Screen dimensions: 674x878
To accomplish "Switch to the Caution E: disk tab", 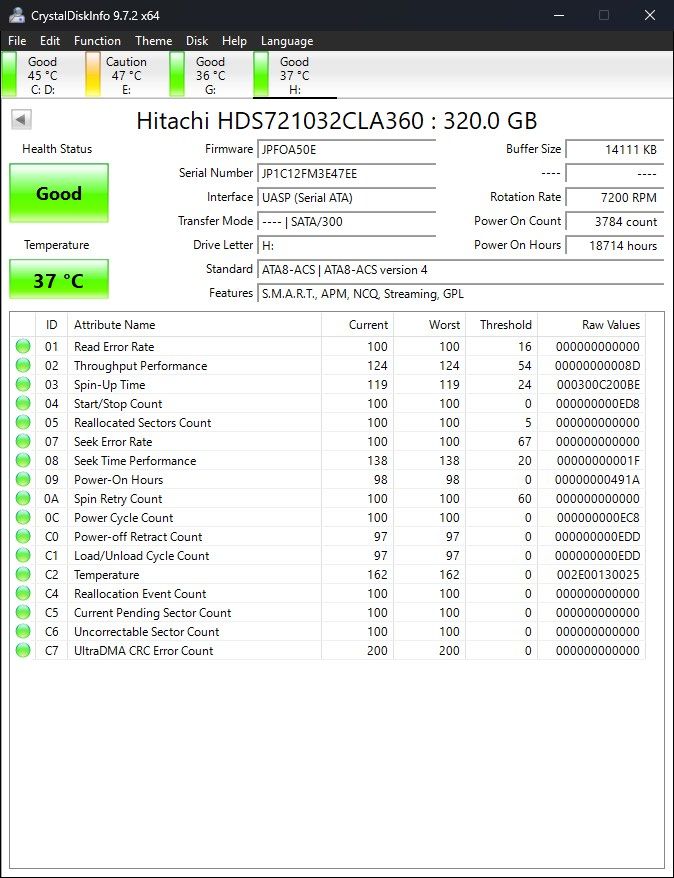I will tap(127, 75).
